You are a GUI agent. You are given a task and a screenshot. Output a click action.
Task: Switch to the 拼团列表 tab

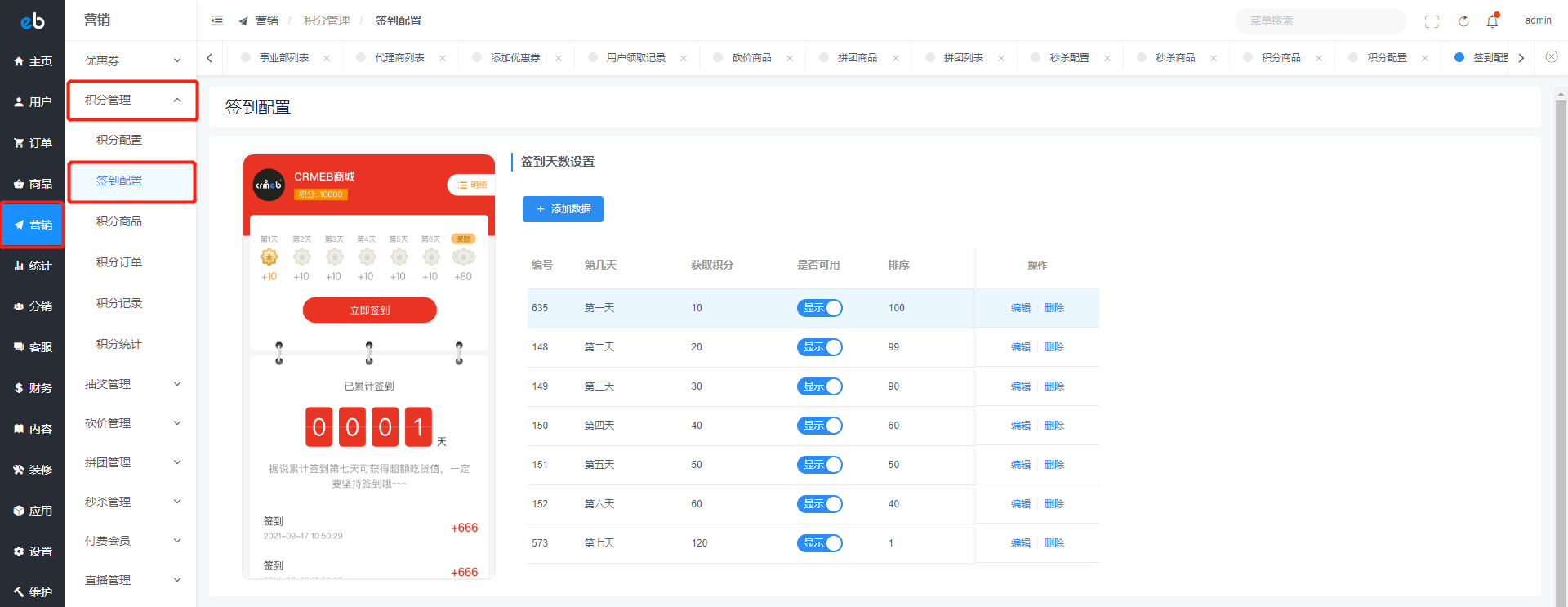coord(964,58)
